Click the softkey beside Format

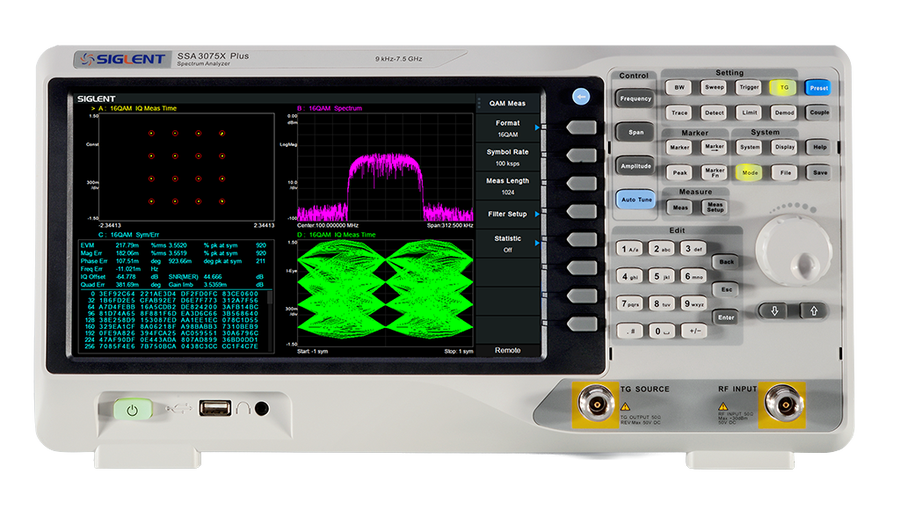581,127
